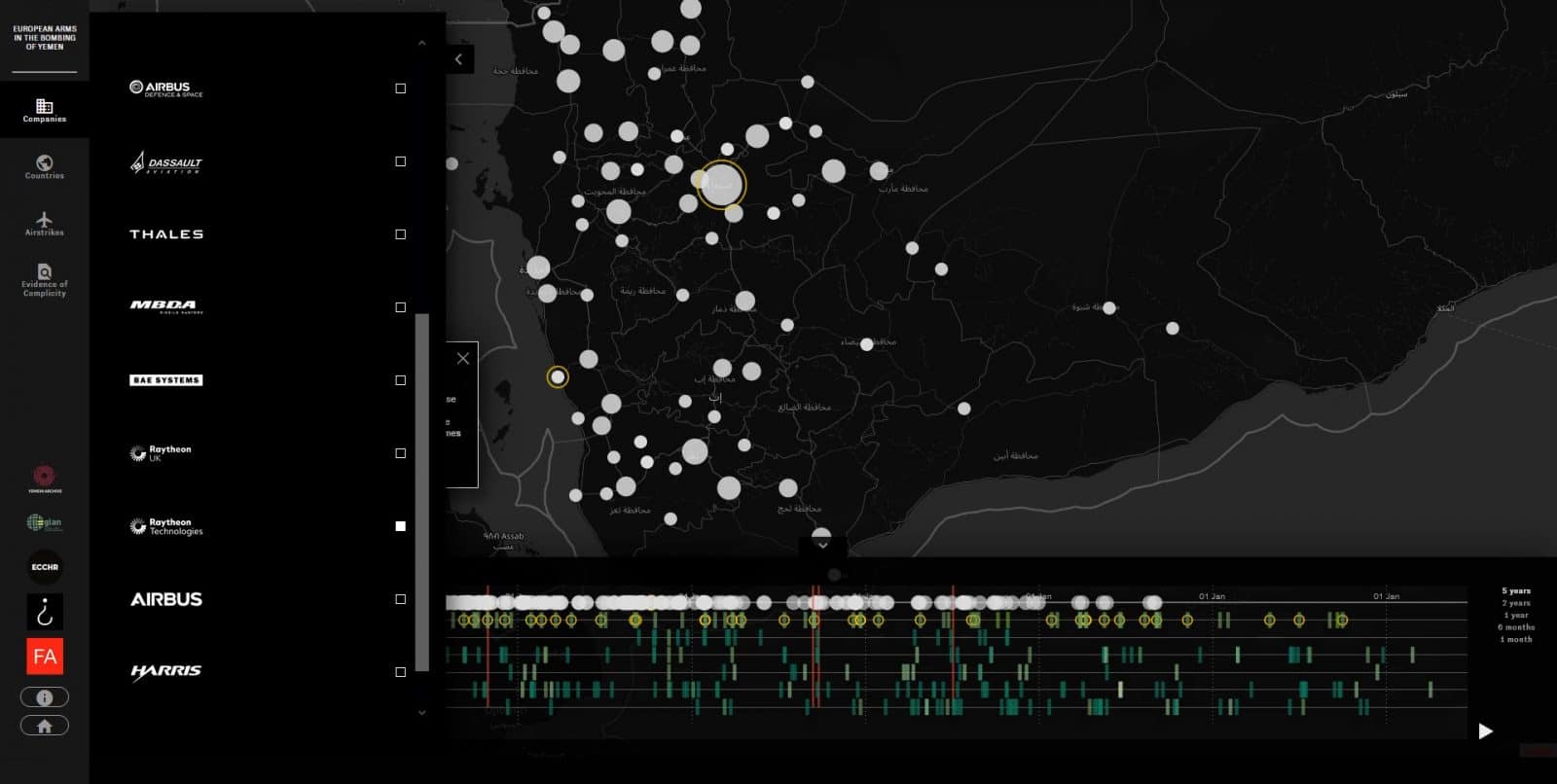Open the ECCHR partner logo
1557x784 pixels.
click(45, 567)
